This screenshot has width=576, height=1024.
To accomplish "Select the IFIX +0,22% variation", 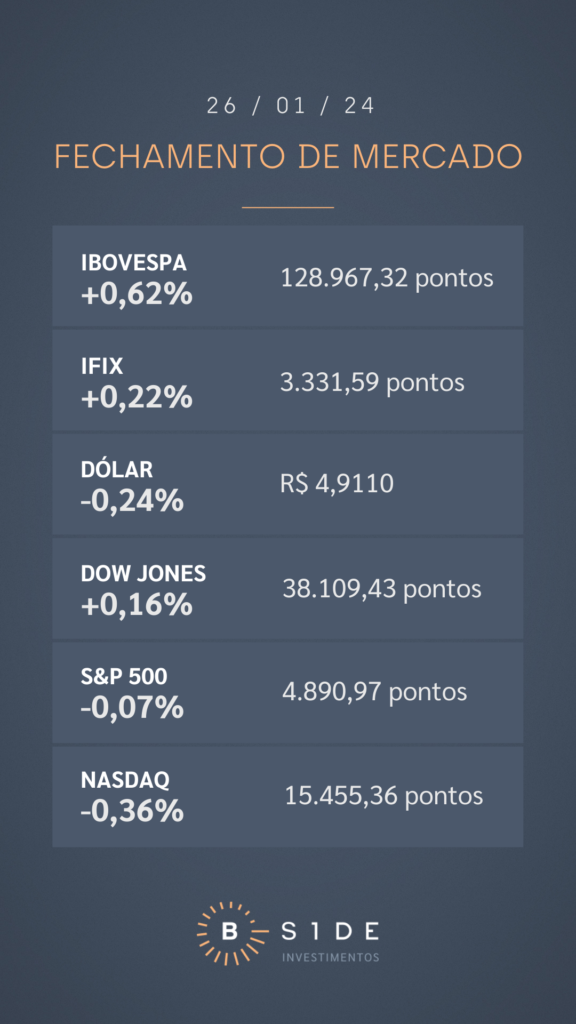I will [136, 398].
